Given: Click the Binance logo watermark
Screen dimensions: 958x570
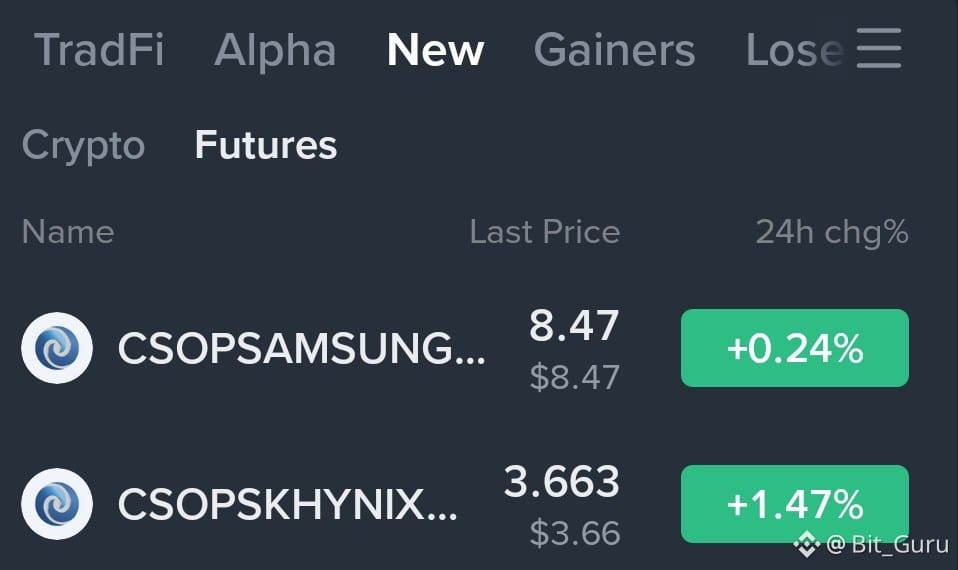Looking at the screenshot, I should [x=806, y=544].
